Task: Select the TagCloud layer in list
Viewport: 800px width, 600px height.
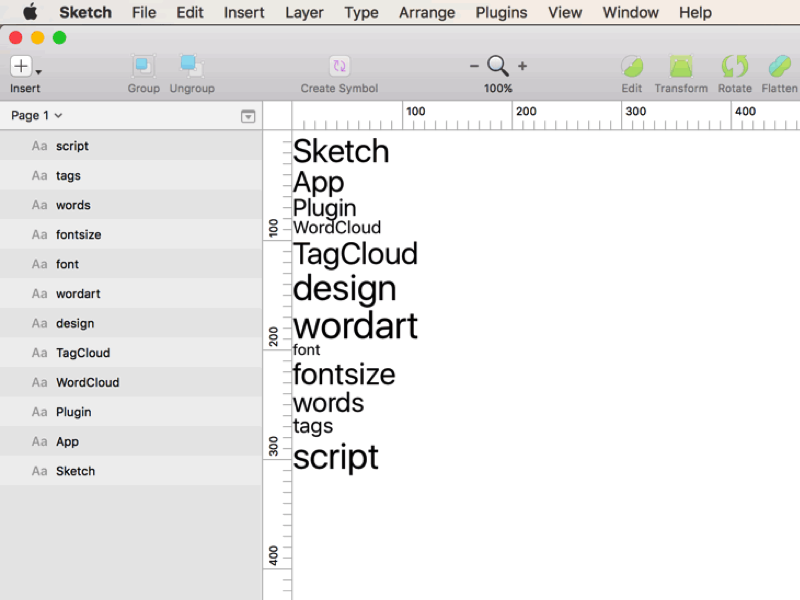Action: (131, 353)
